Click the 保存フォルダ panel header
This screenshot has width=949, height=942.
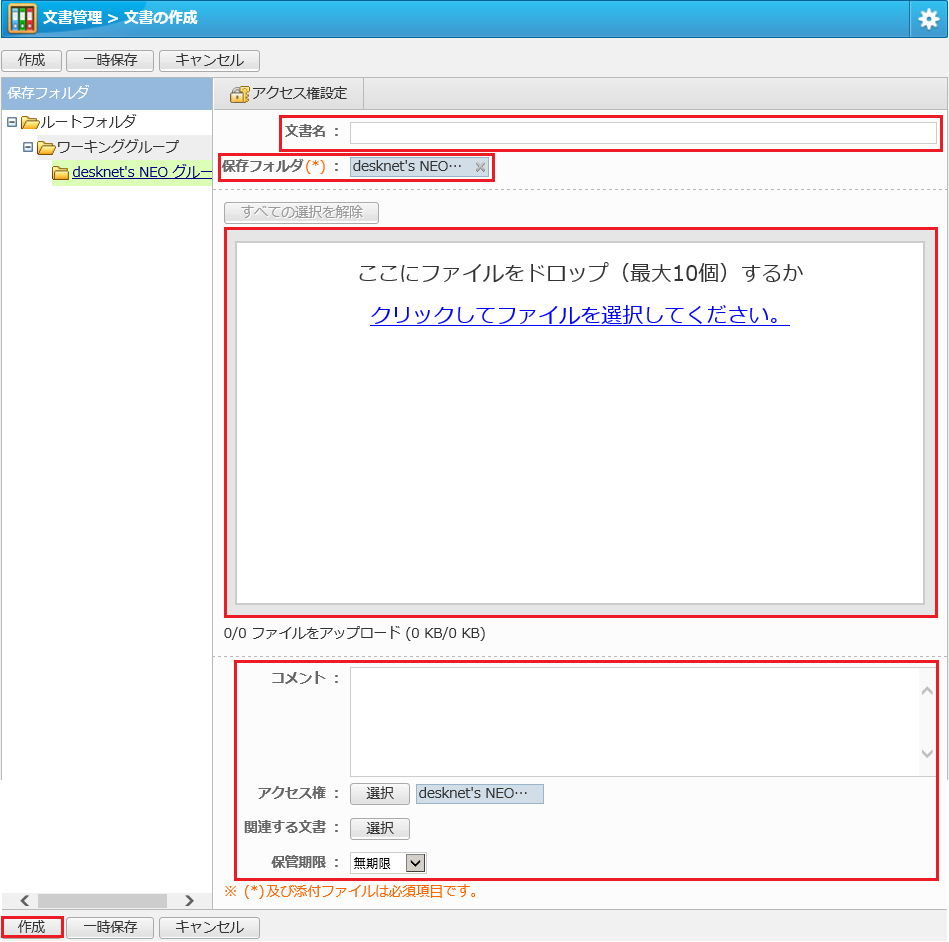(107, 93)
